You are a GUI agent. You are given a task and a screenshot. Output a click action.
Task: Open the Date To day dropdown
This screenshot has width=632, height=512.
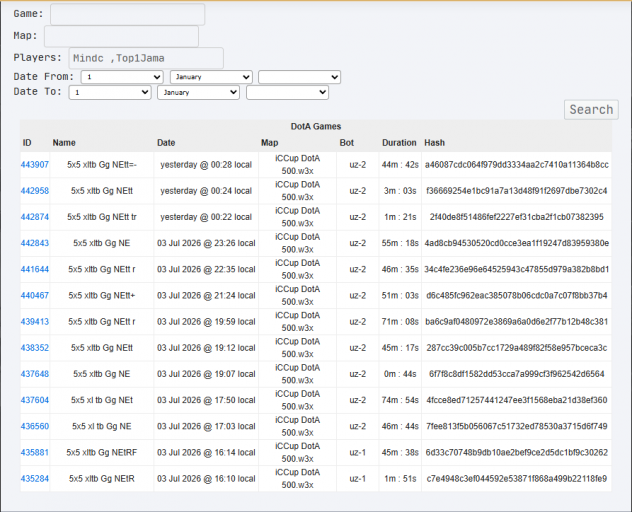(x=110, y=92)
